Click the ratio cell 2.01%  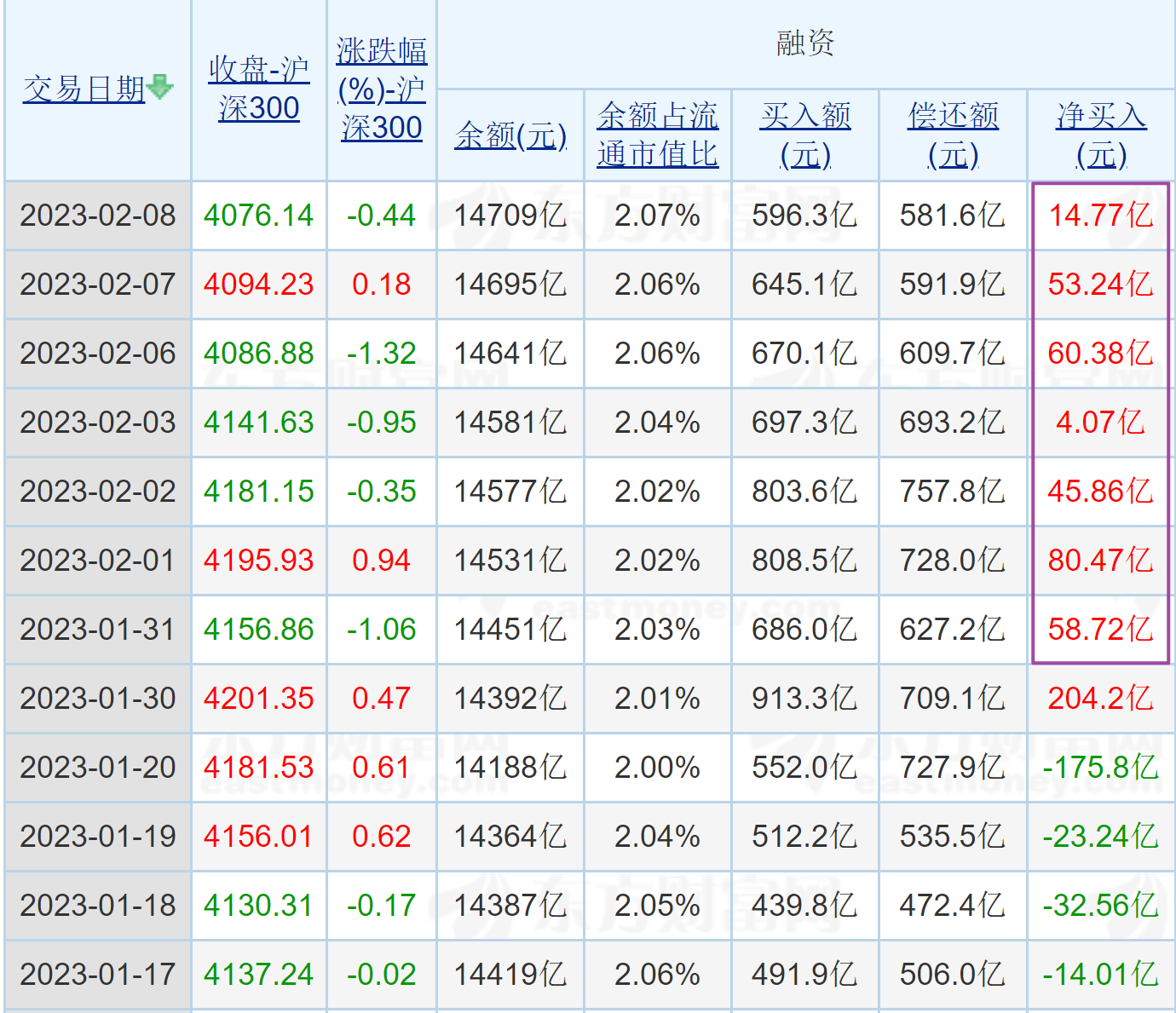pyautogui.click(x=658, y=699)
